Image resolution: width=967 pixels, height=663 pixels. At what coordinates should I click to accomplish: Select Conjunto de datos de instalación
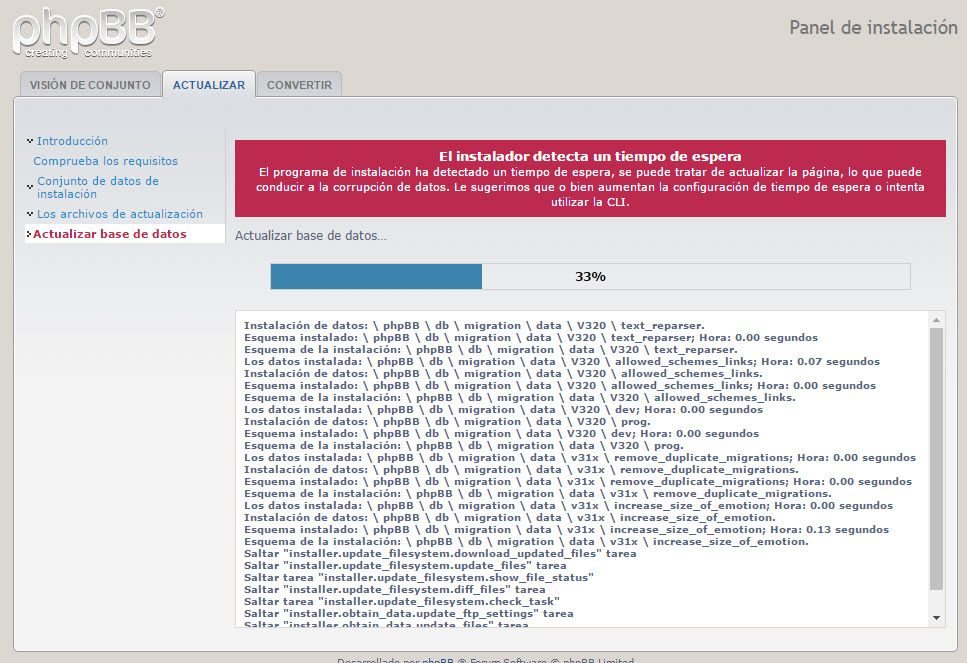click(97, 187)
